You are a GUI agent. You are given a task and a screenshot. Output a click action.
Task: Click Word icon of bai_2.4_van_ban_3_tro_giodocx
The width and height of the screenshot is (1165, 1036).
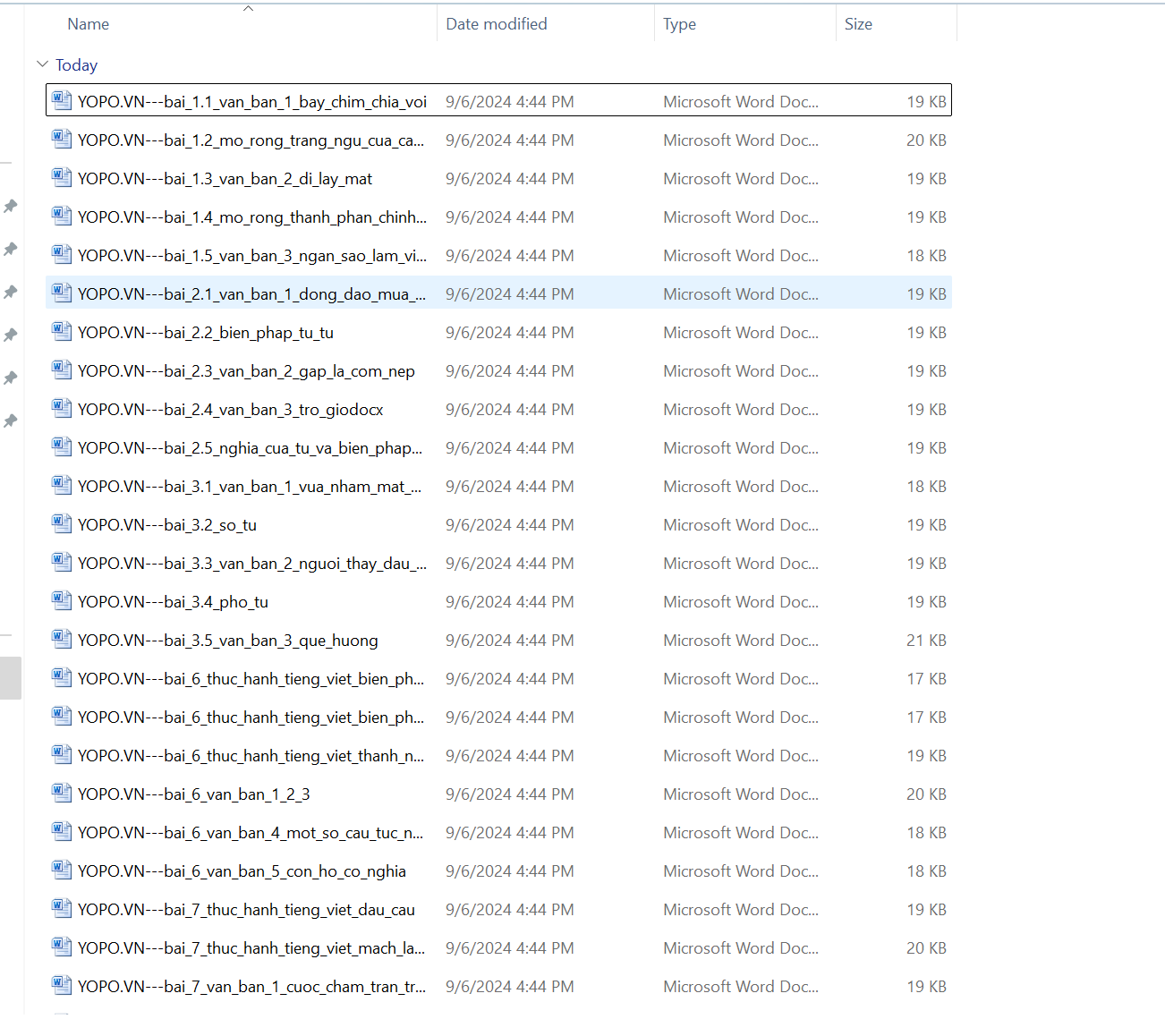click(62, 408)
